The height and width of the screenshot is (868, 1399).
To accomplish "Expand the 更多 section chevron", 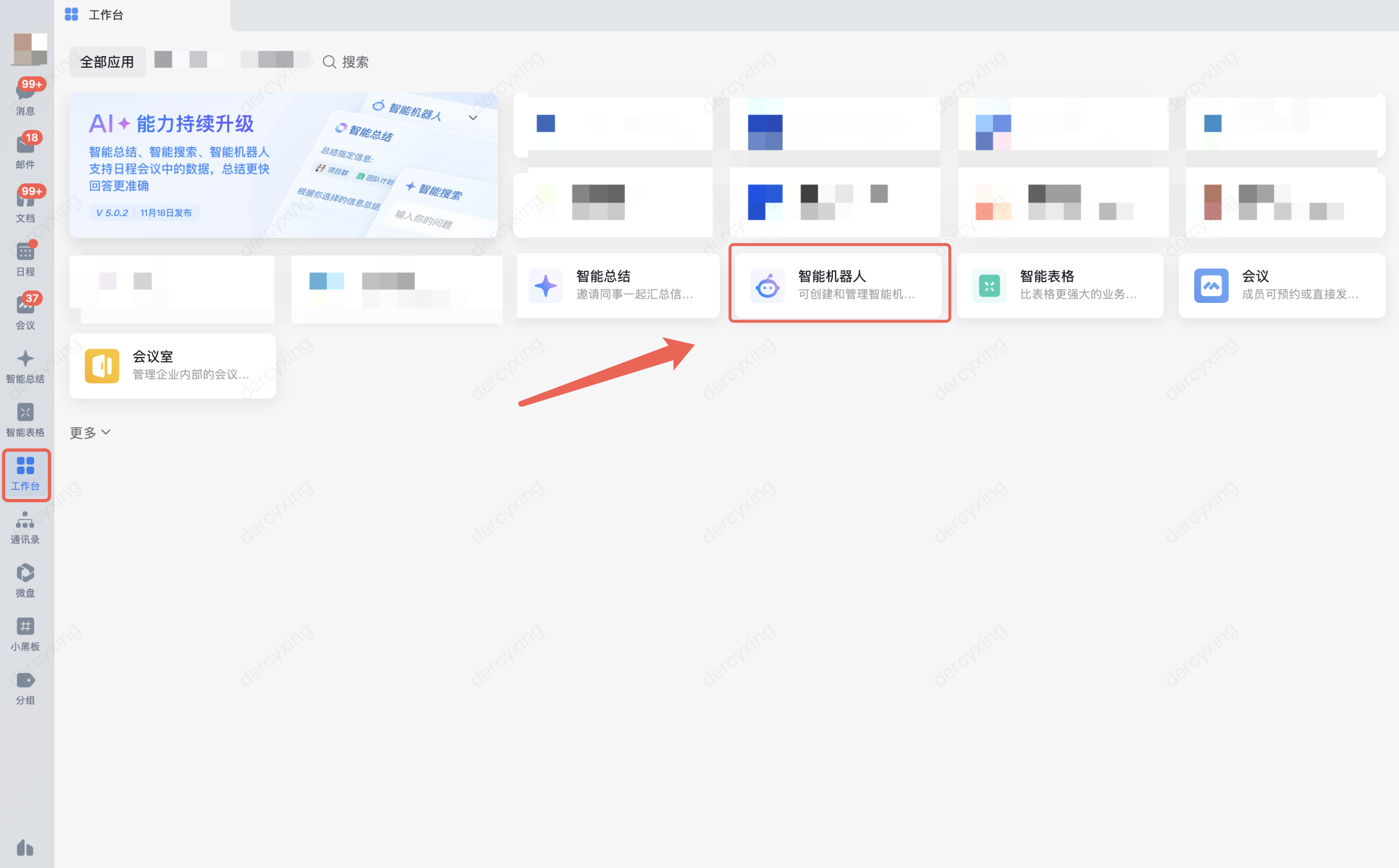I will [x=106, y=432].
